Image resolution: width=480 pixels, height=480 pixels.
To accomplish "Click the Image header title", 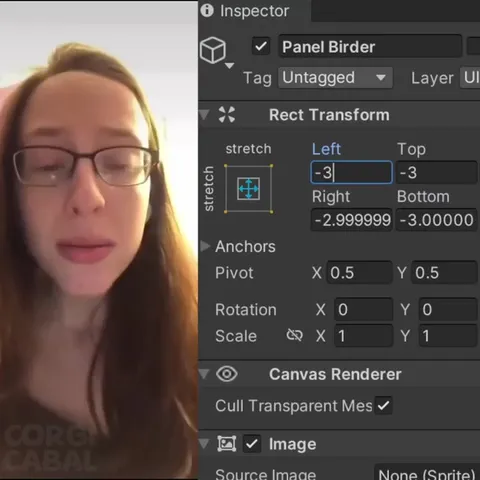I will click(x=293, y=444).
